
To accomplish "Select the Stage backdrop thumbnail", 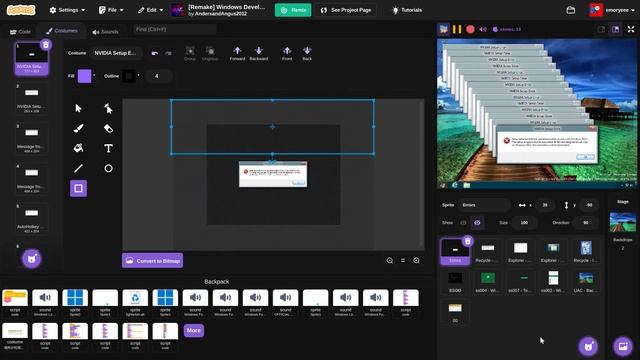I will coord(623,222).
